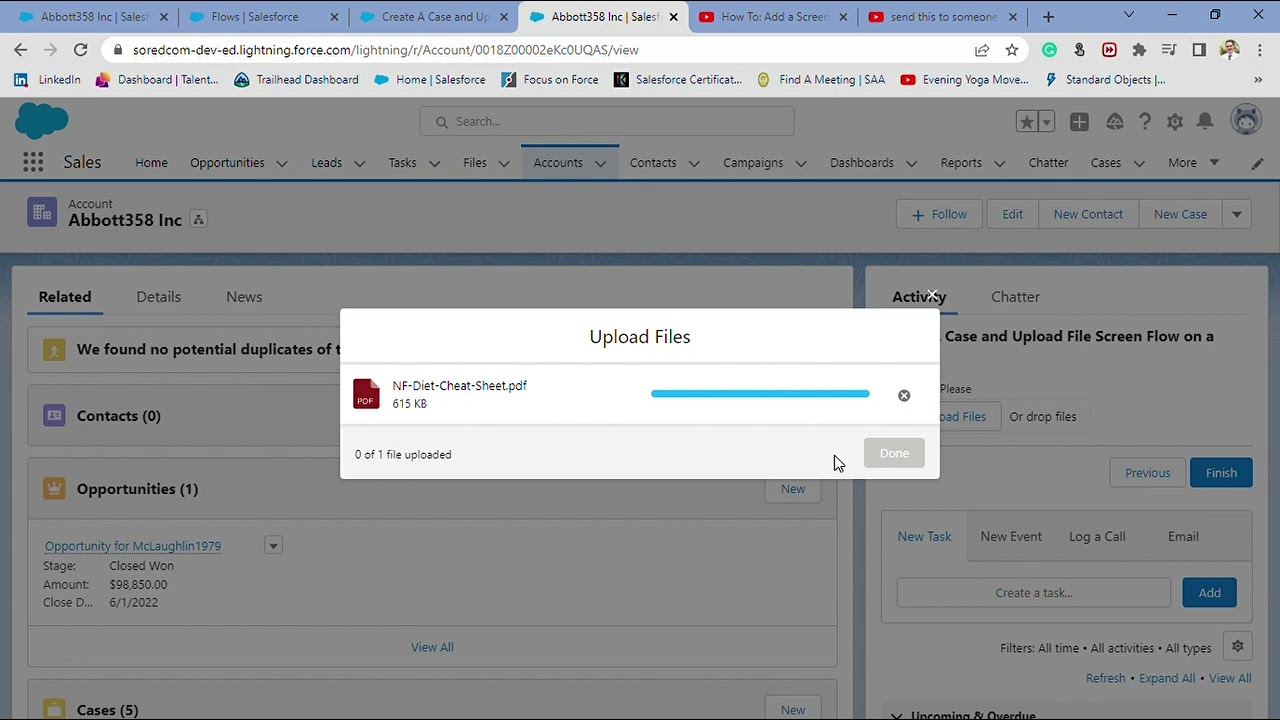The height and width of the screenshot is (720, 1280).
Task: Bookmark this page star in address bar
Action: tap(1012, 50)
